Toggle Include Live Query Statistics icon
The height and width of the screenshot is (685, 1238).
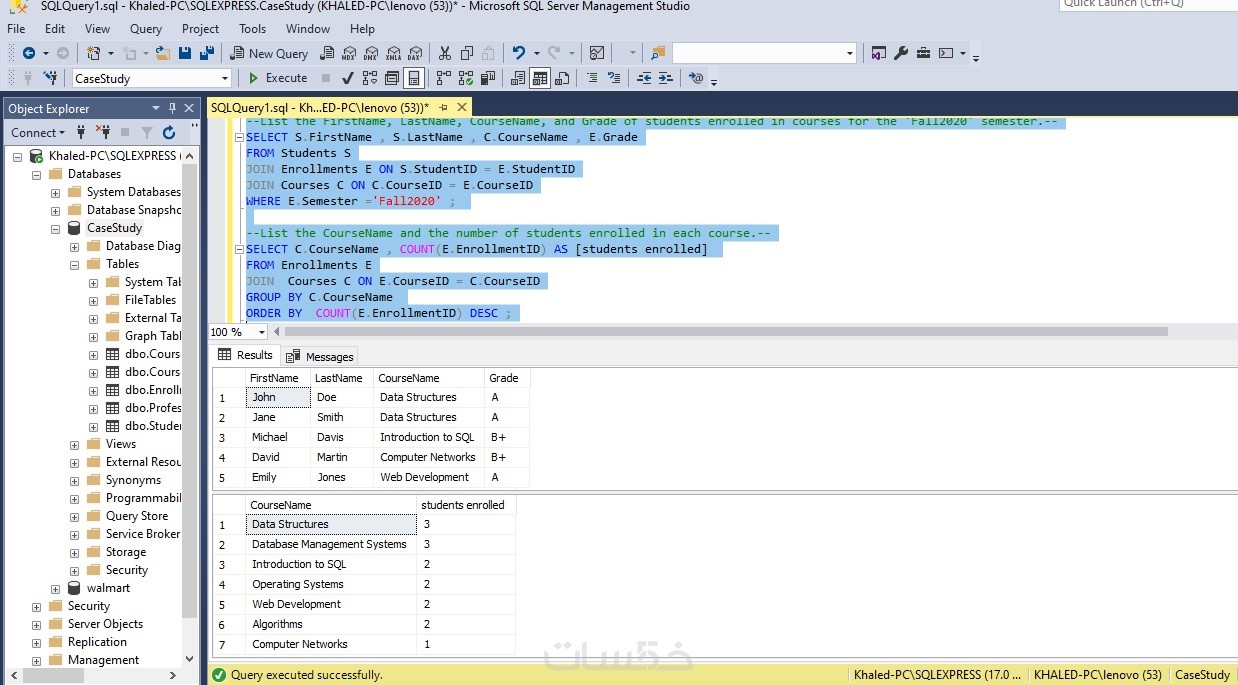point(466,78)
